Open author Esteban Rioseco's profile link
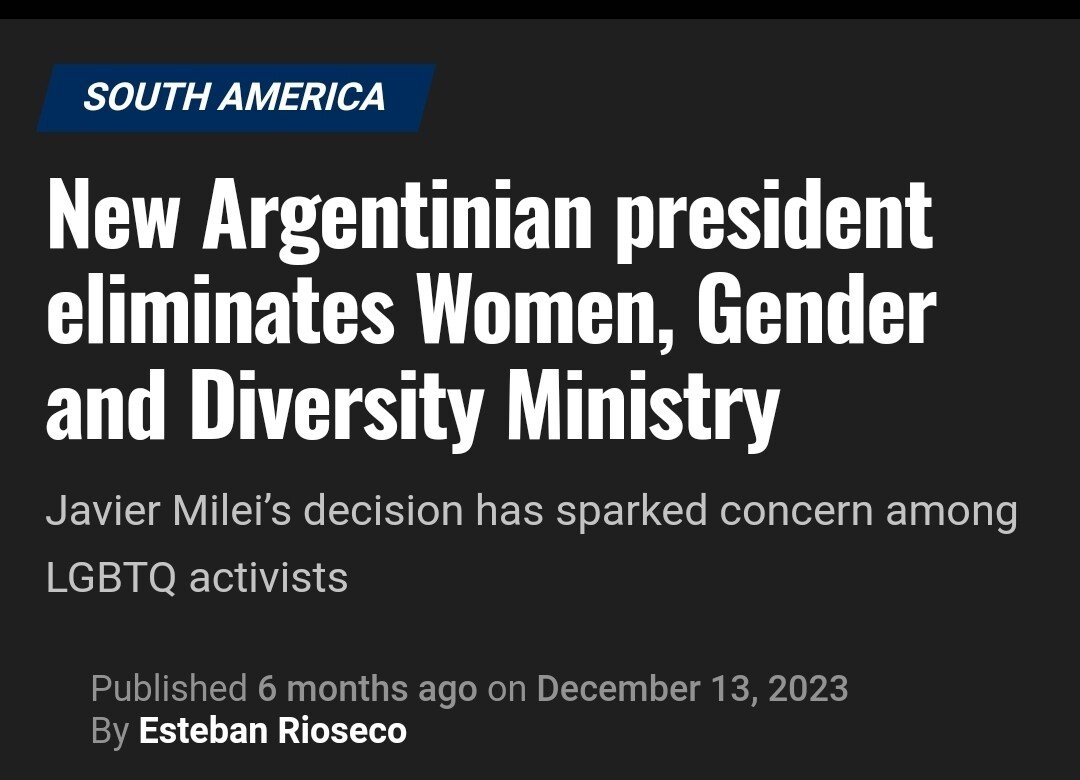This screenshot has height=780, width=1080. coord(272,731)
